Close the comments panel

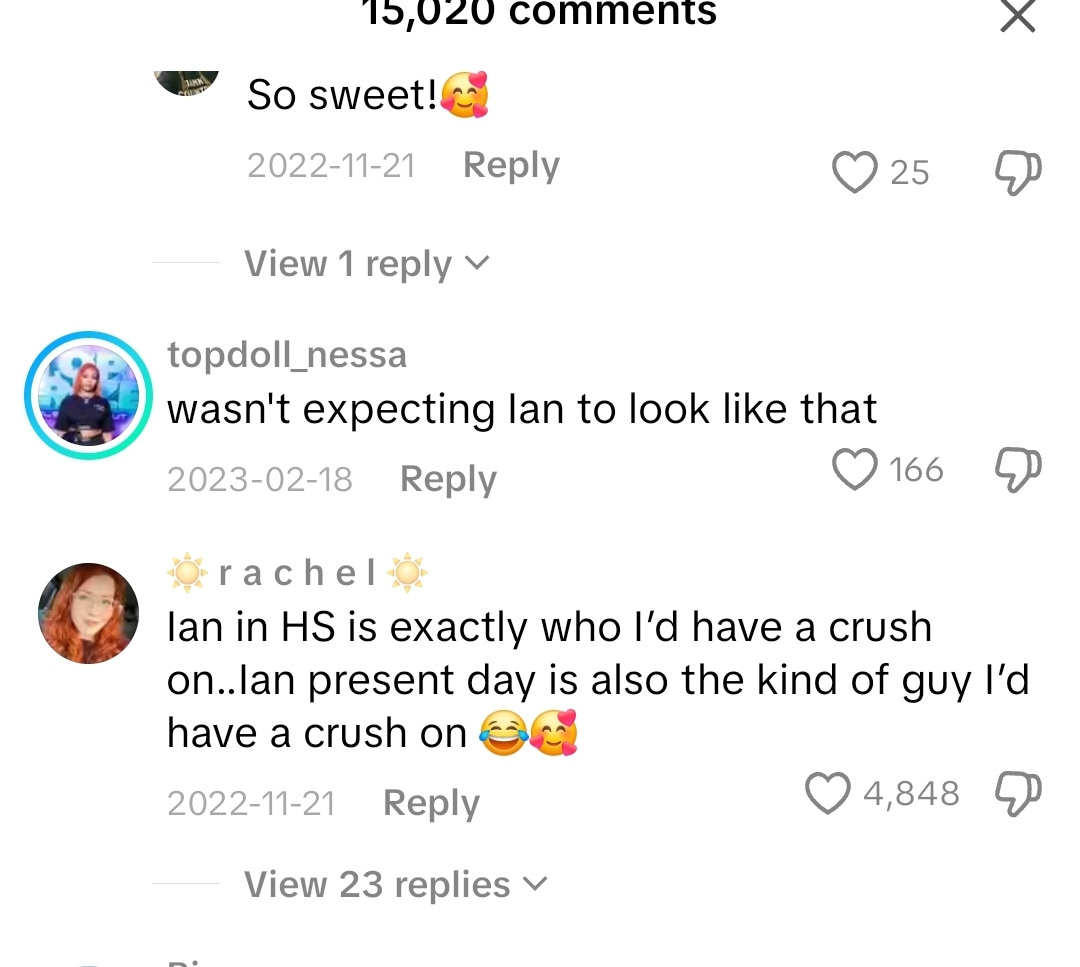pyautogui.click(x=1017, y=15)
